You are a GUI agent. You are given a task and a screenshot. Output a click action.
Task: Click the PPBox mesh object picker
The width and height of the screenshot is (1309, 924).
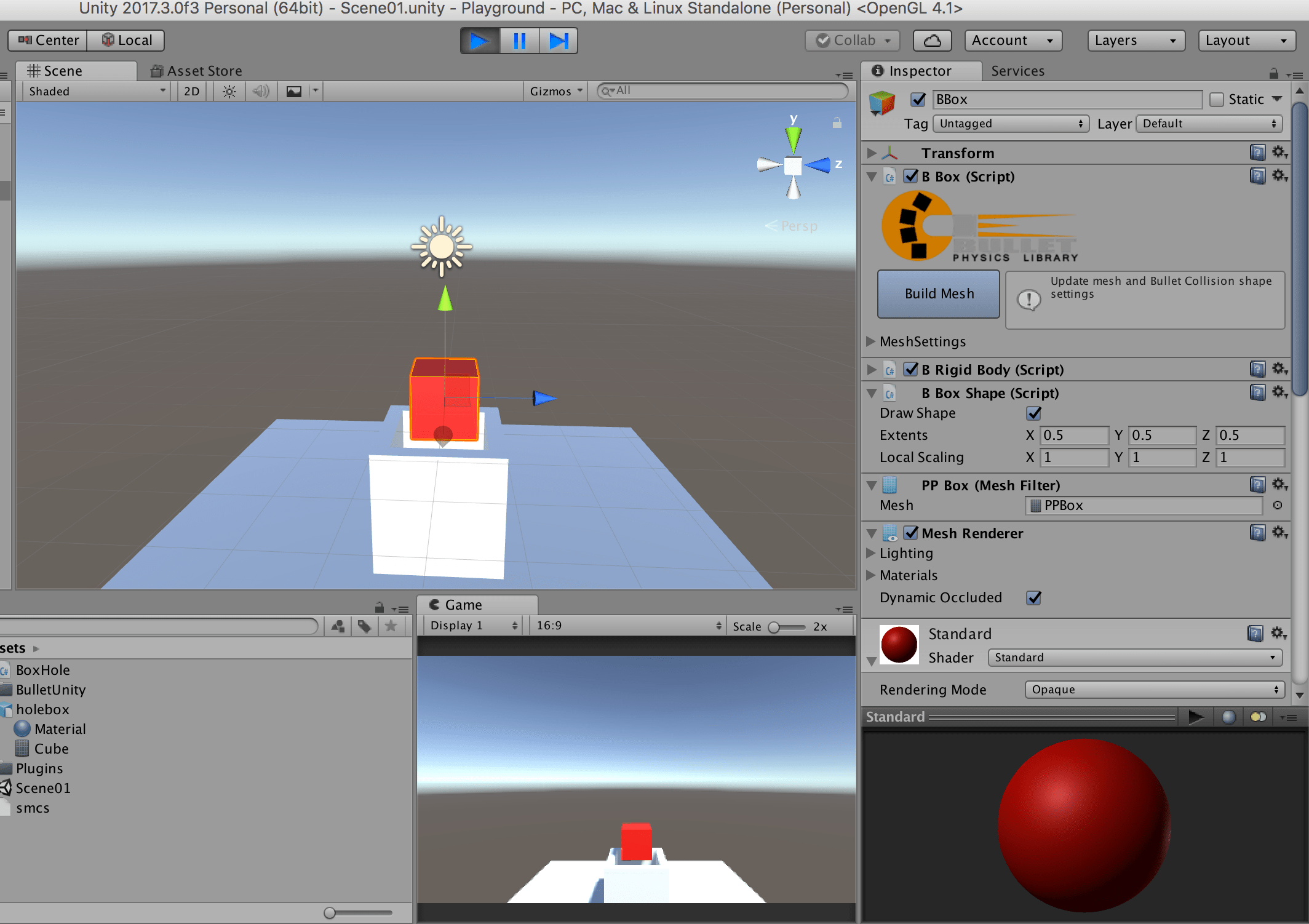point(1278,505)
